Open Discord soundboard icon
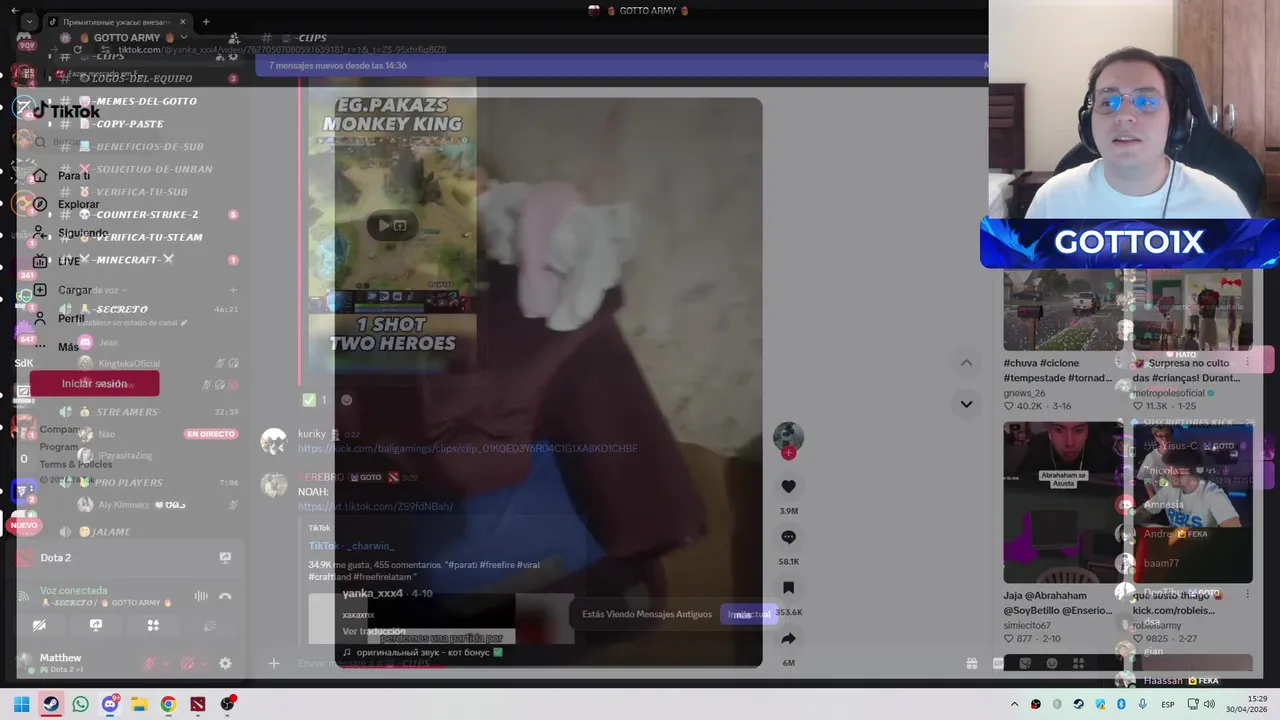This screenshot has width=1280, height=720. coord(210,625)
